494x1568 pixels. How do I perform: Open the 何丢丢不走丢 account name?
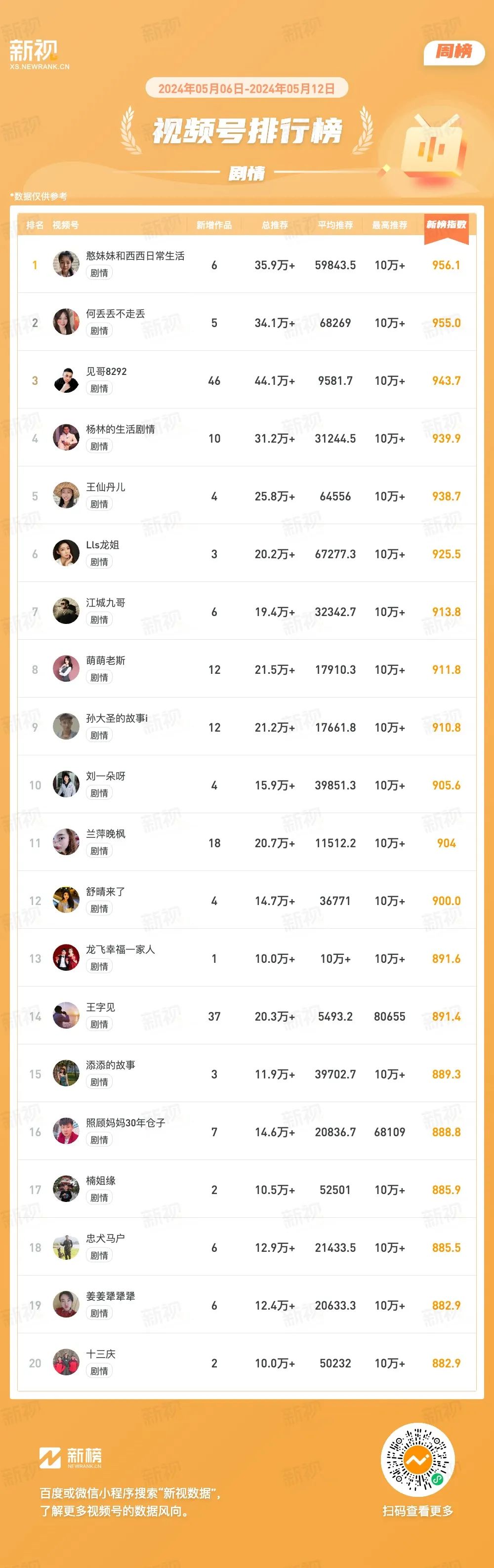[x=116, y=314]
